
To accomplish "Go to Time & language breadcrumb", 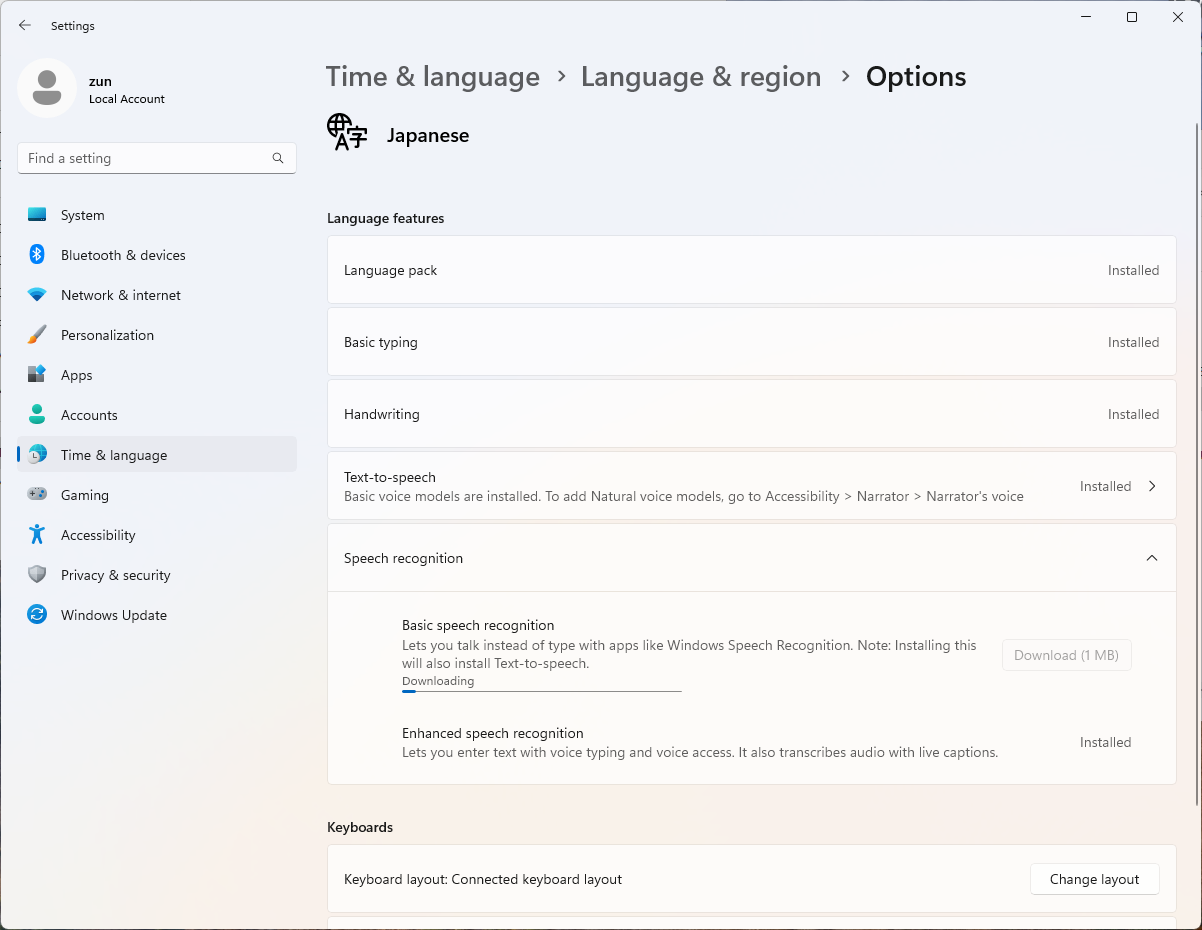I will click(433, 77).
